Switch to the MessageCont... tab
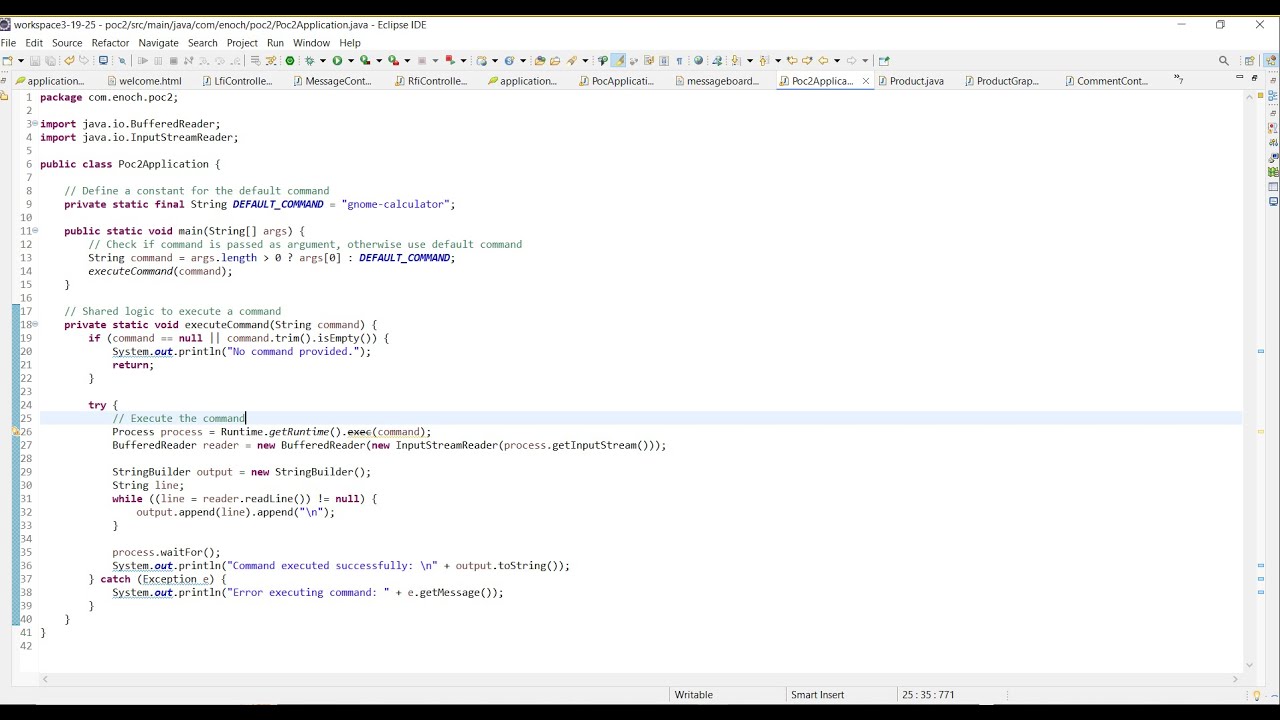 [332, 81]
